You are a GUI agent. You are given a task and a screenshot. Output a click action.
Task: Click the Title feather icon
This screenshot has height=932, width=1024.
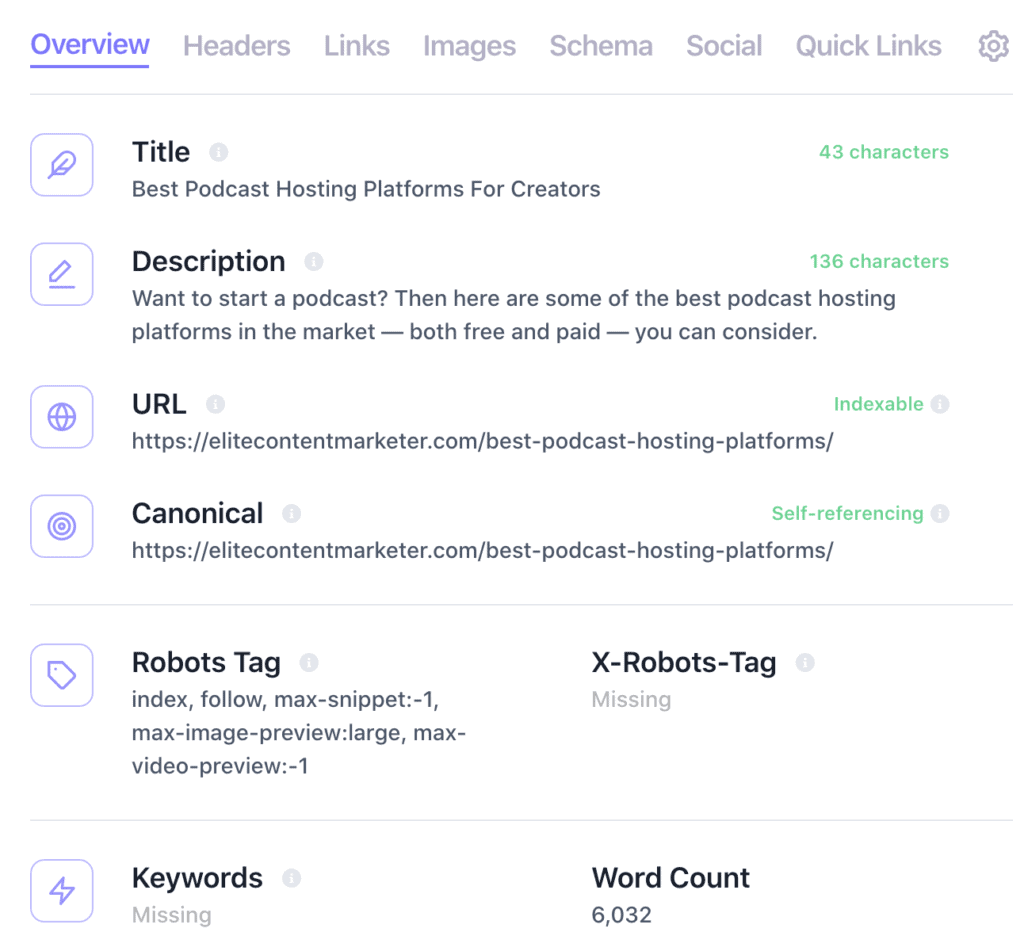(x=62, y=165)
